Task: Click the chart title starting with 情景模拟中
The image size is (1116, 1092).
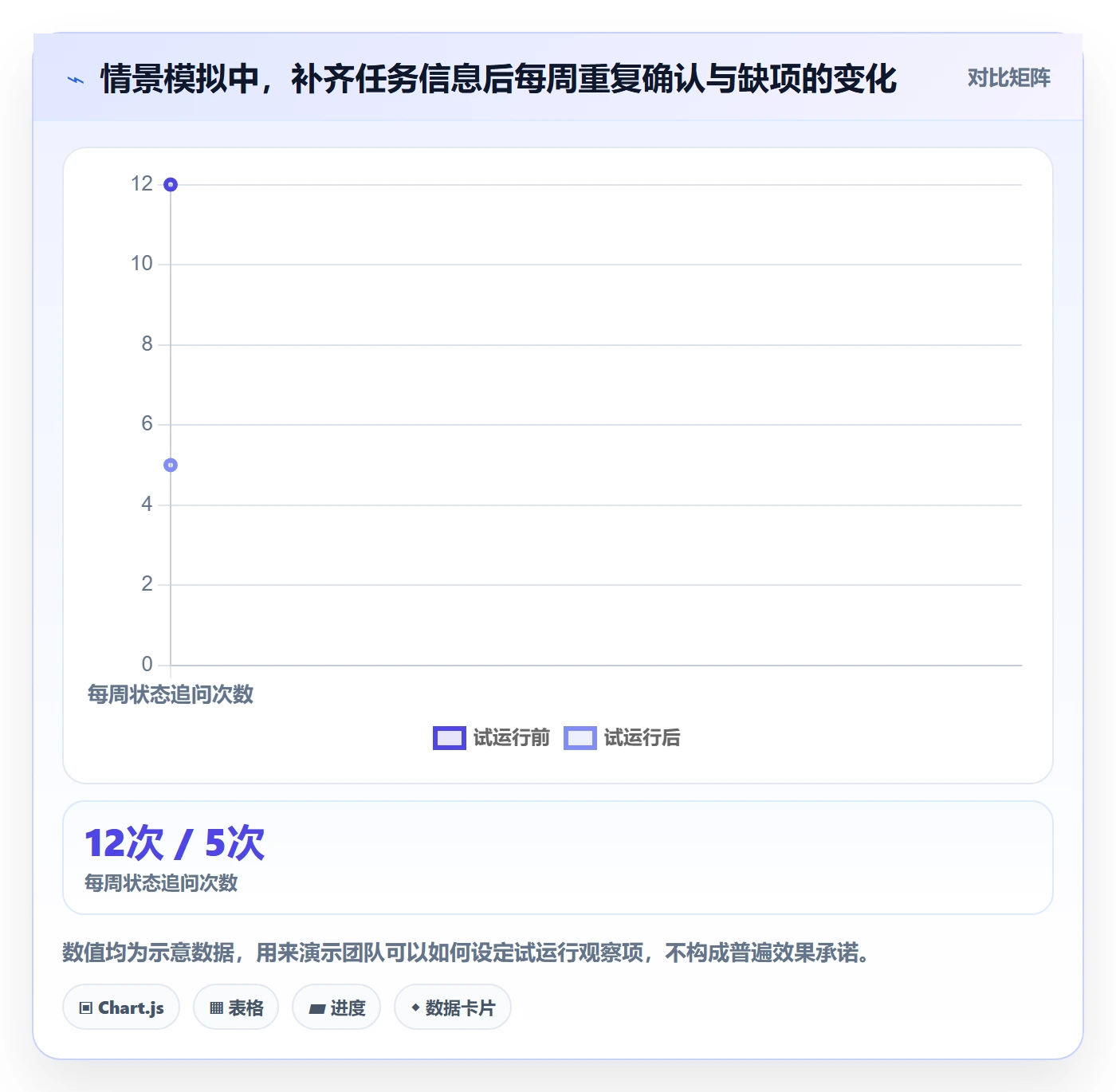Action: [498, 79]
